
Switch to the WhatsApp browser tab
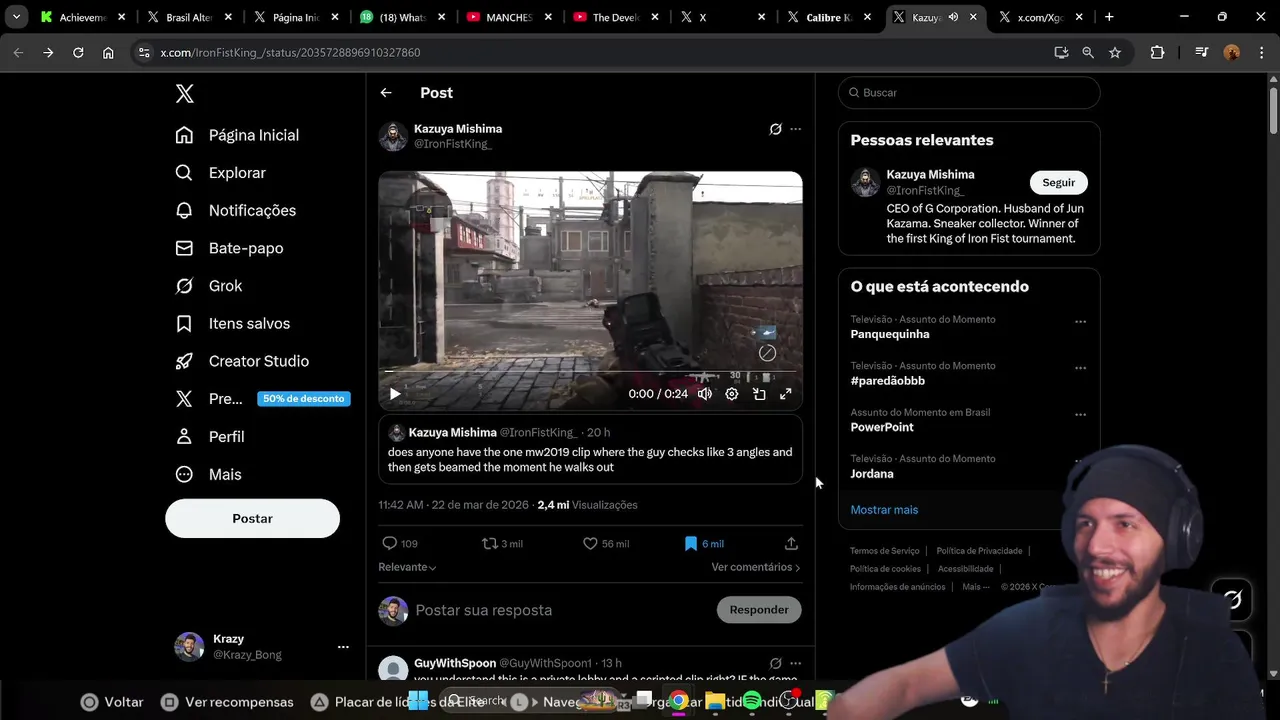tap(402, 17)
